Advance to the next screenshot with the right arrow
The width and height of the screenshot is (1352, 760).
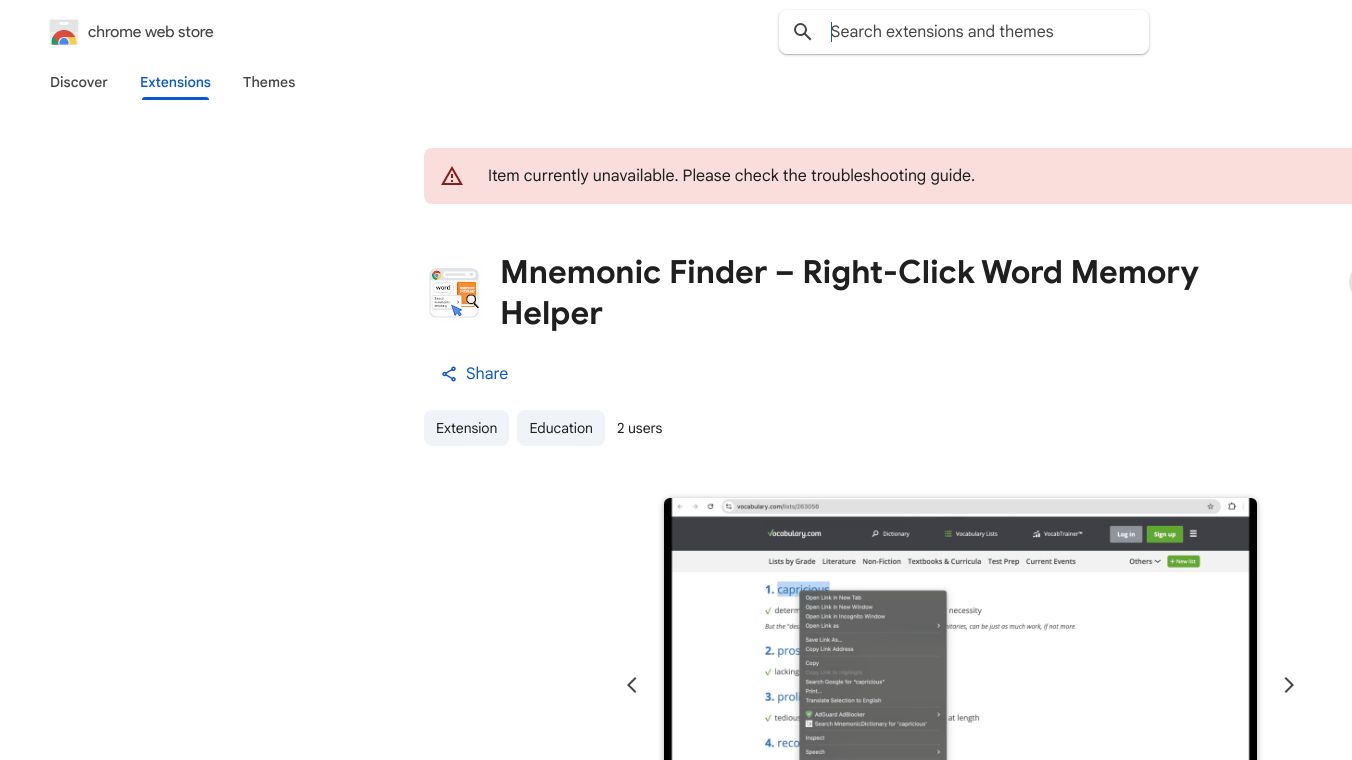pyautogui.click(x=1289, y=685)
